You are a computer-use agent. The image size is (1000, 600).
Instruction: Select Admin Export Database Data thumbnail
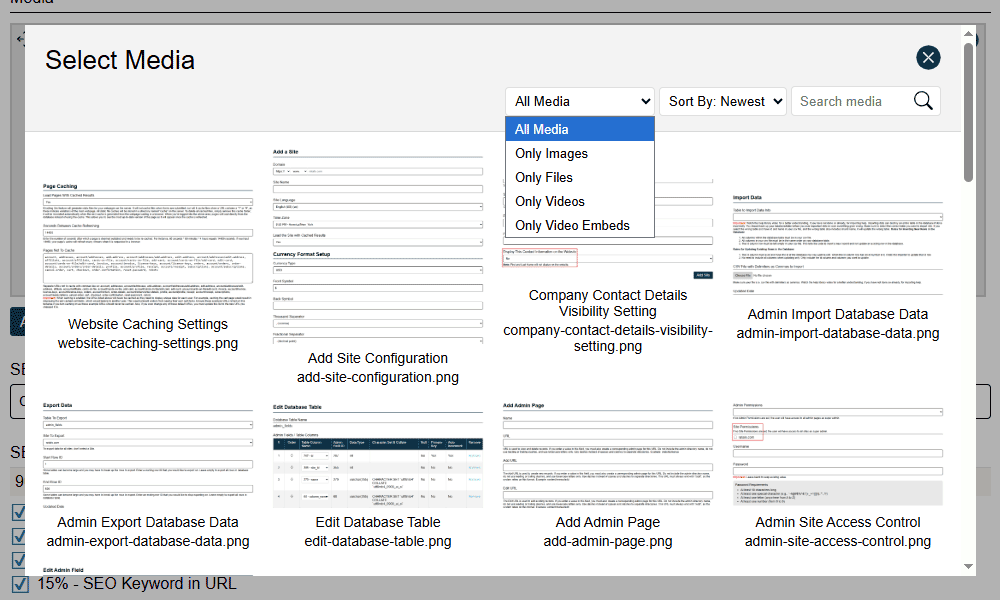[x=147, y=455]
